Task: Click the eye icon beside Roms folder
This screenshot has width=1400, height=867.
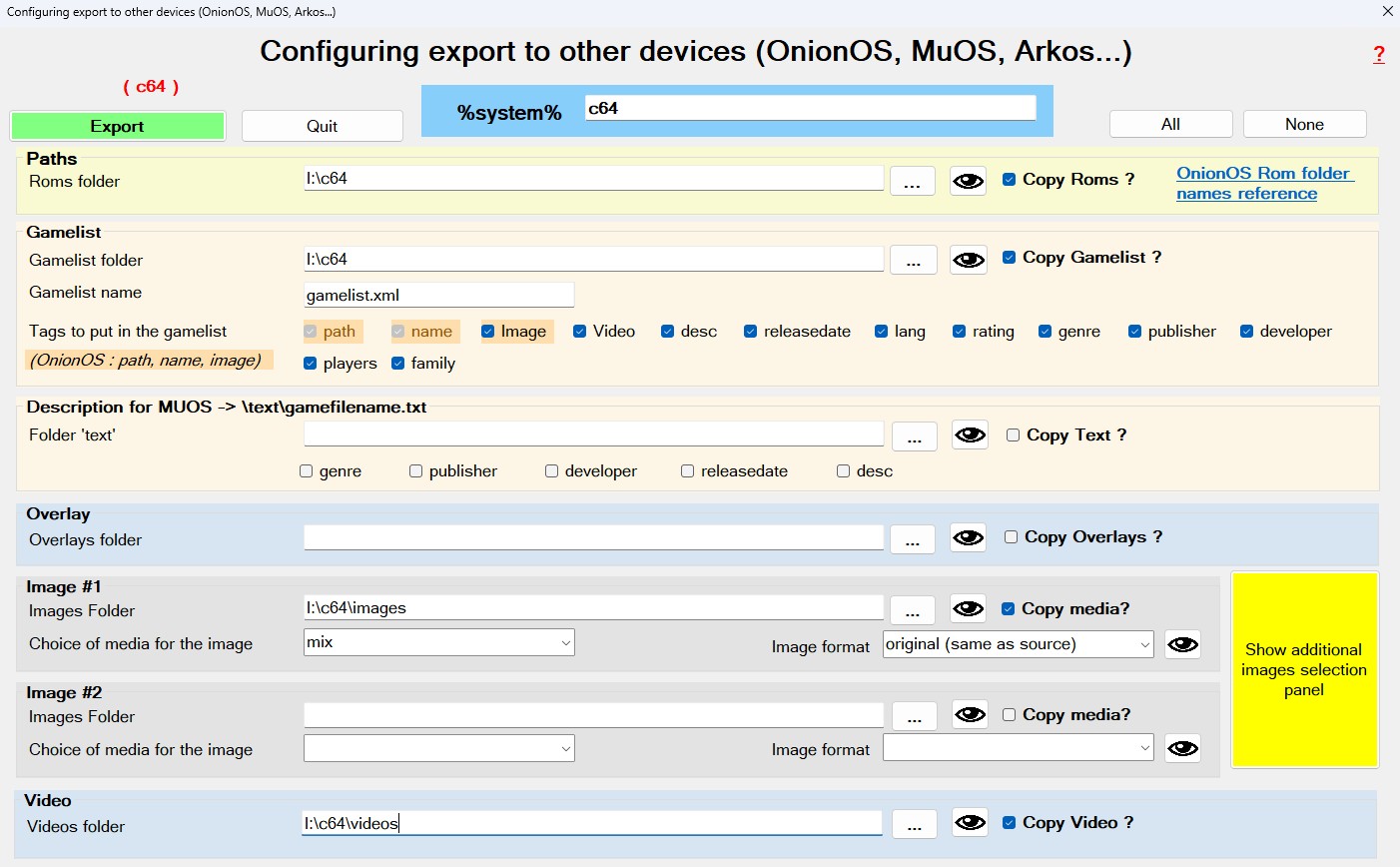Action: click(x=968, y=181)
